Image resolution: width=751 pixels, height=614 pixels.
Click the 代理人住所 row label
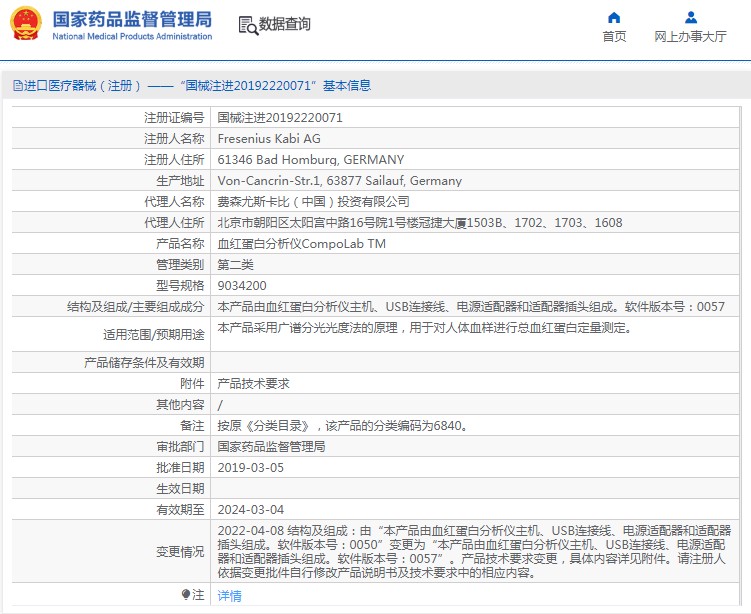174,223
